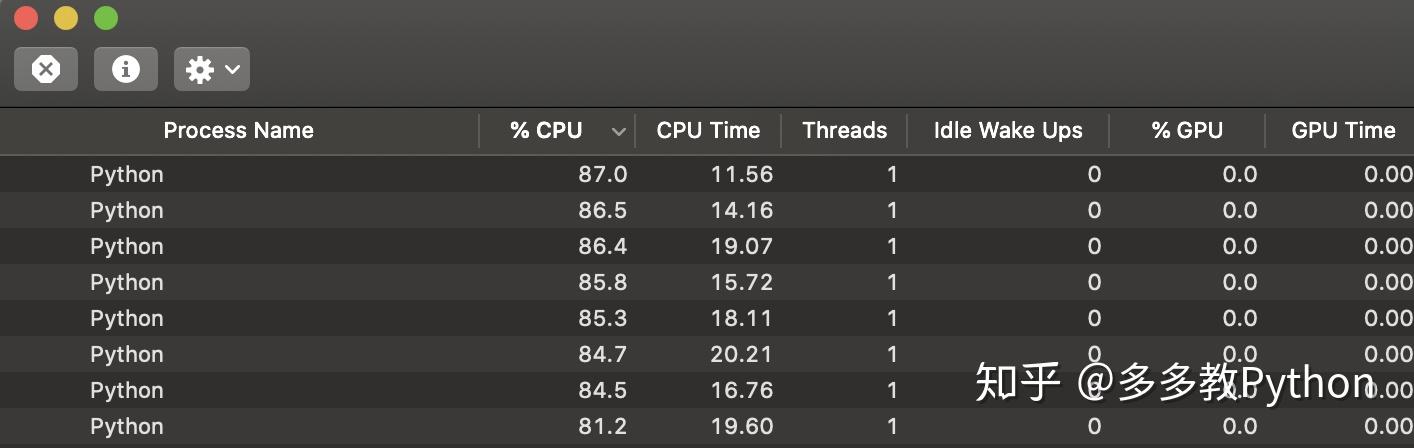
Task: Sort by GPU Time column header
Action: pyautogui.click(x=1342, y=130)
